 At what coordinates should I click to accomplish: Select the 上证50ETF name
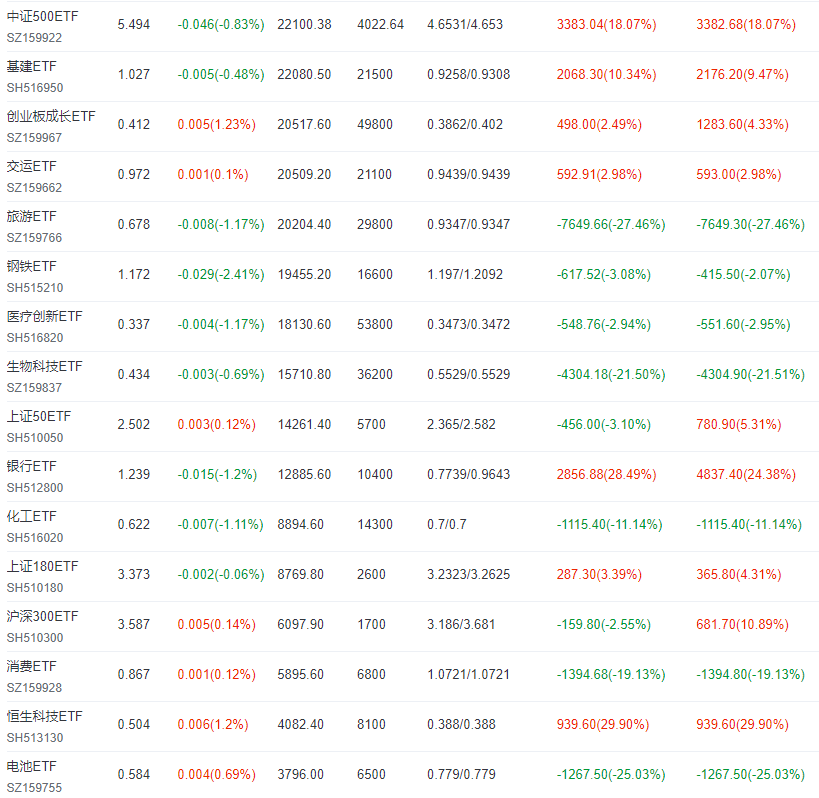(39, 416)
